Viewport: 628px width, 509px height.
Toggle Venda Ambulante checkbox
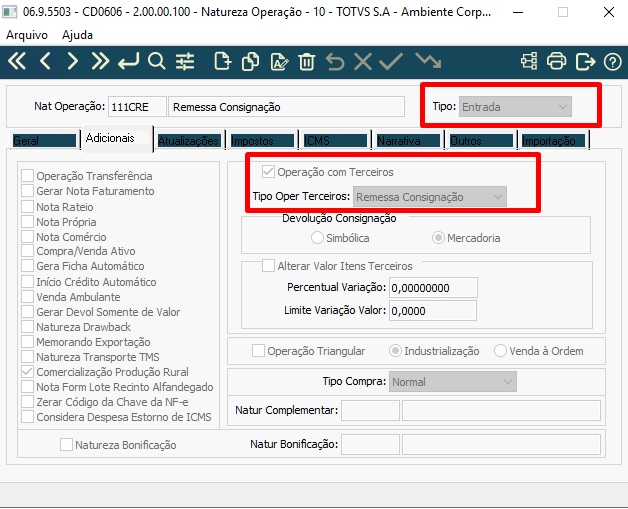[x=28, y=297]
